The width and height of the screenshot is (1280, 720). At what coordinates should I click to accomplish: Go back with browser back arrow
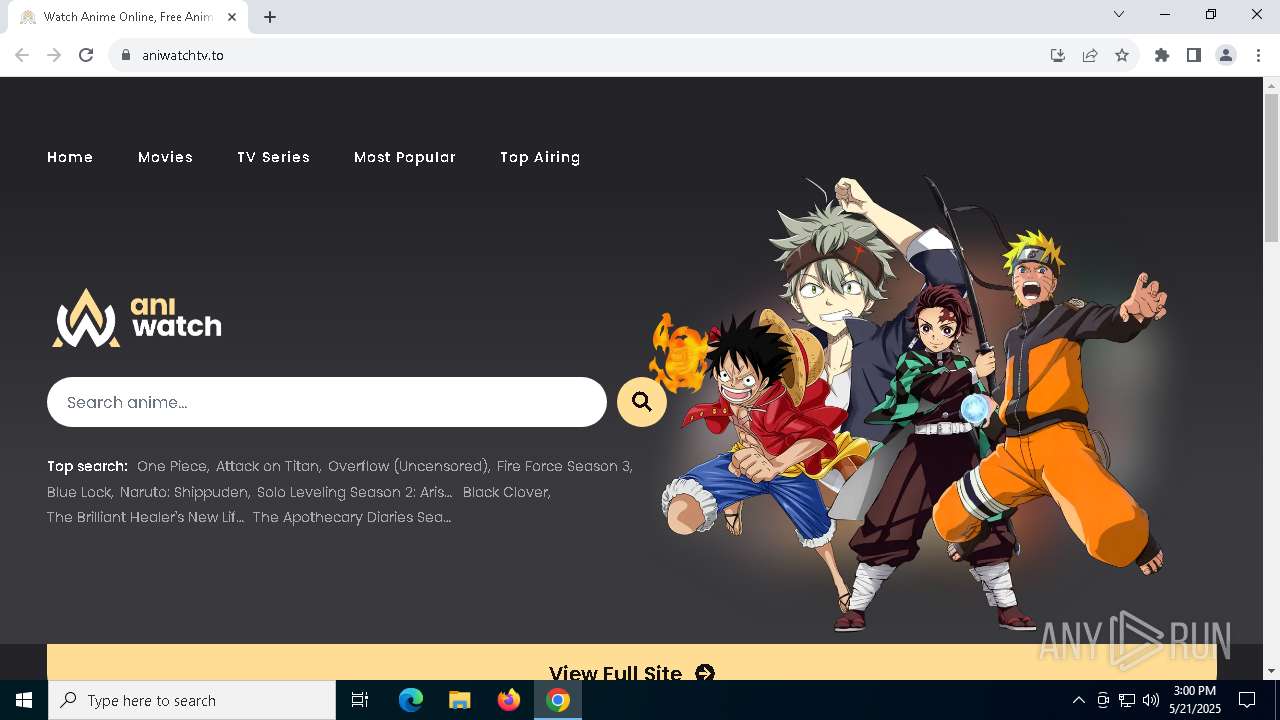tap(22, 55)
